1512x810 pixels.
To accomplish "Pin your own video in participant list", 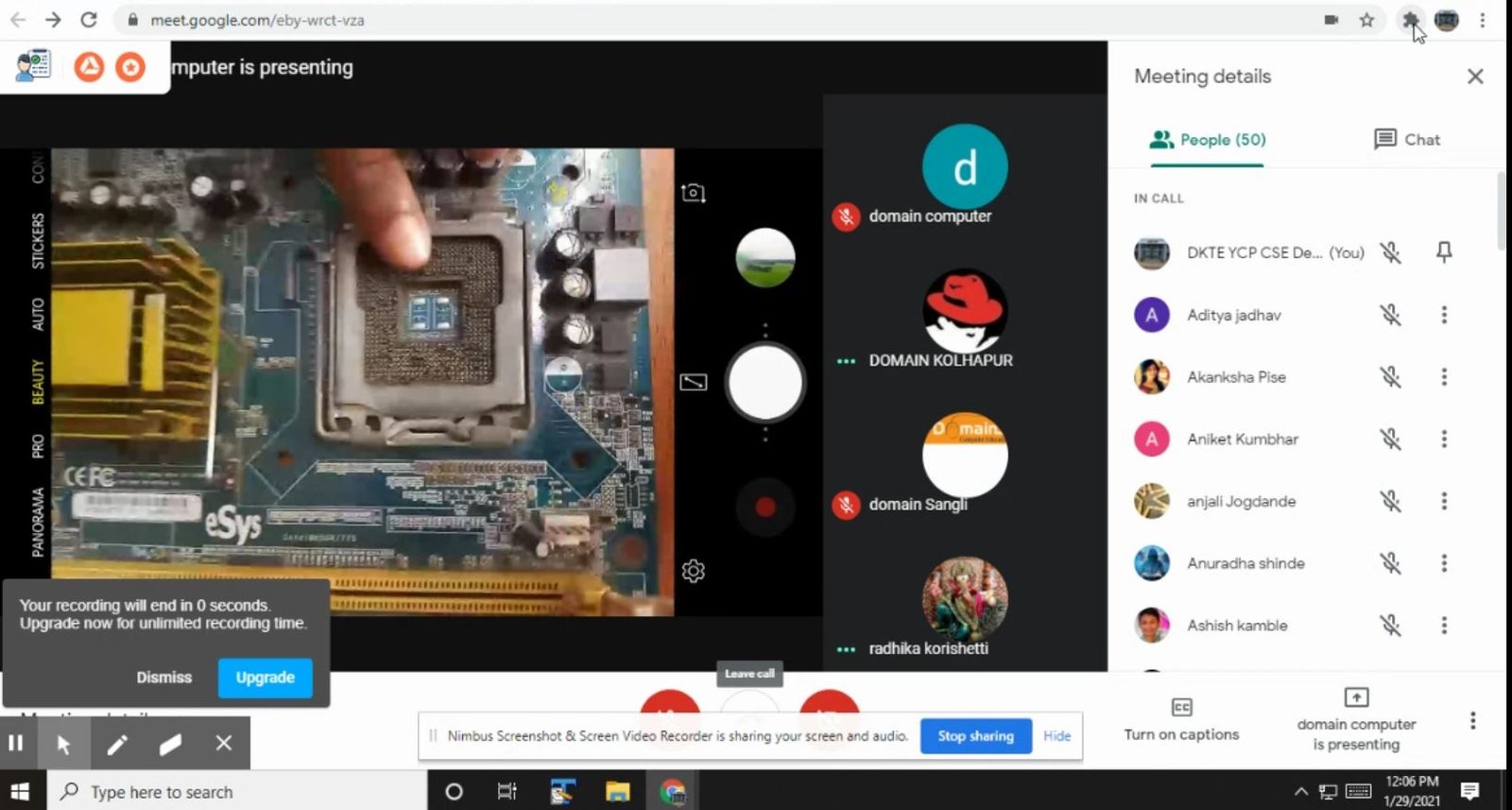I will (x=1443, y=251).
